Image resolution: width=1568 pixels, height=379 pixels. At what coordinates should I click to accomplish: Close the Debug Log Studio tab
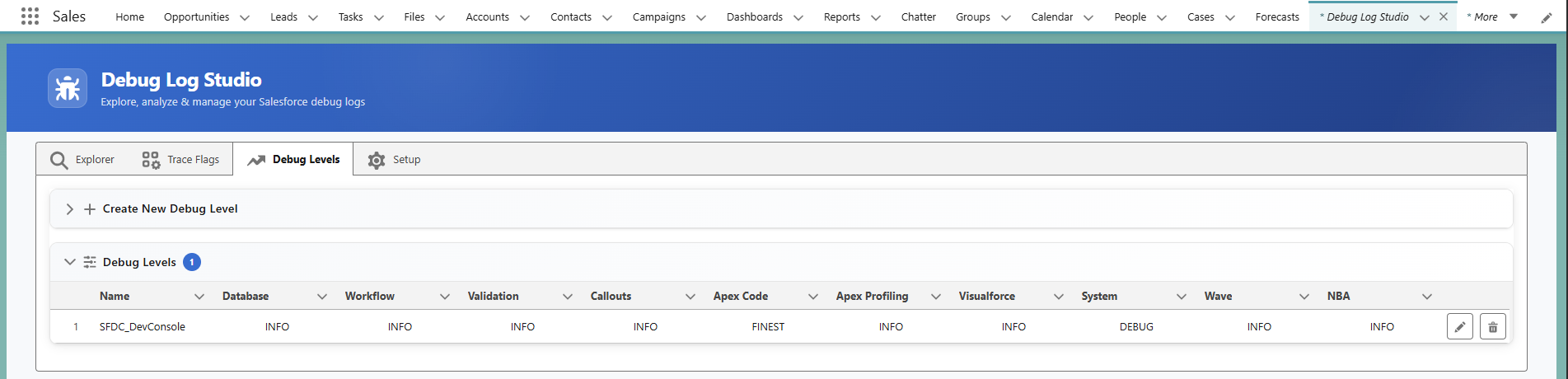click(1444, 16)
